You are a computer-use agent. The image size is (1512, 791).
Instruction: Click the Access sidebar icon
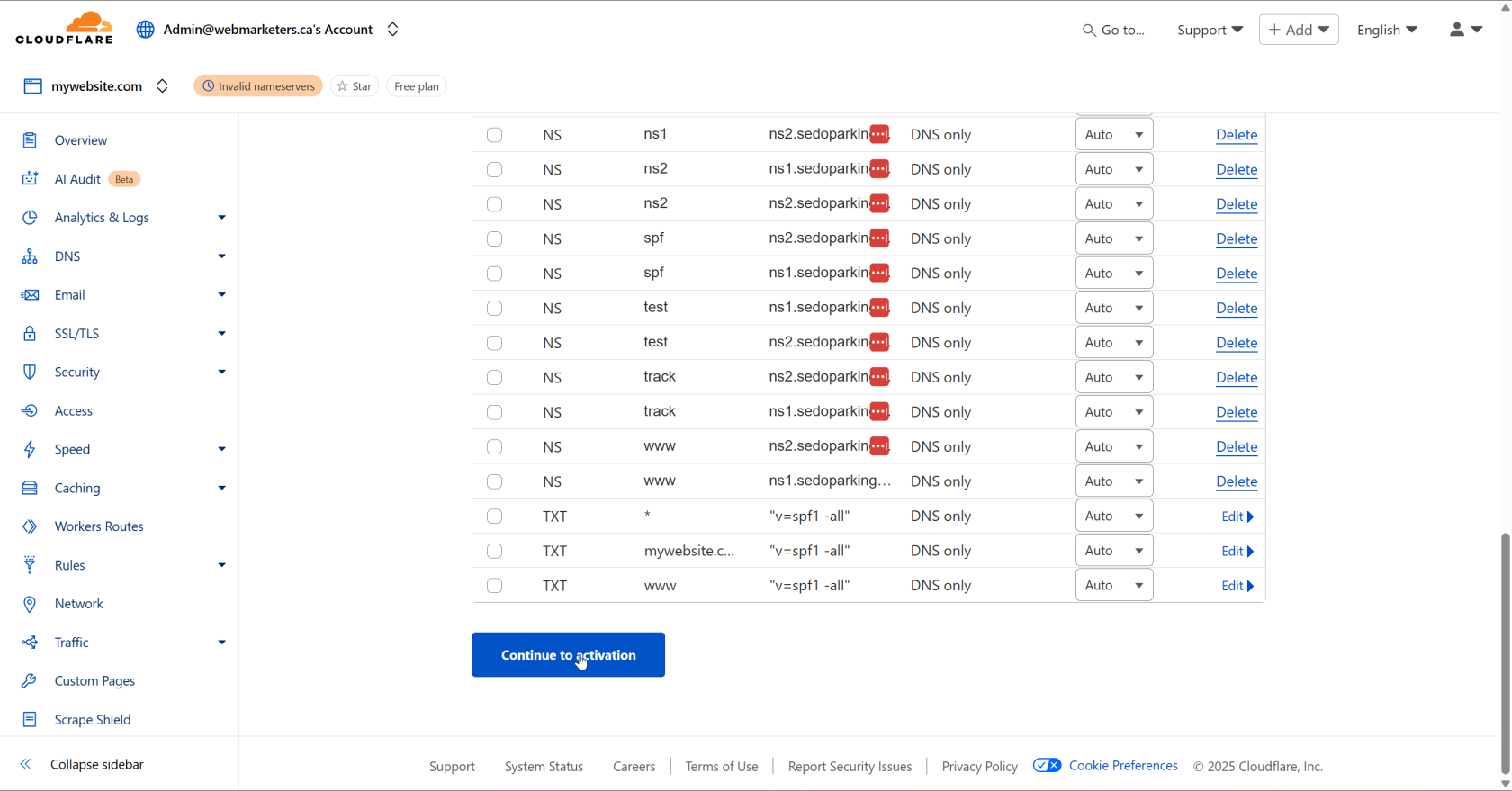click(30, 411)
